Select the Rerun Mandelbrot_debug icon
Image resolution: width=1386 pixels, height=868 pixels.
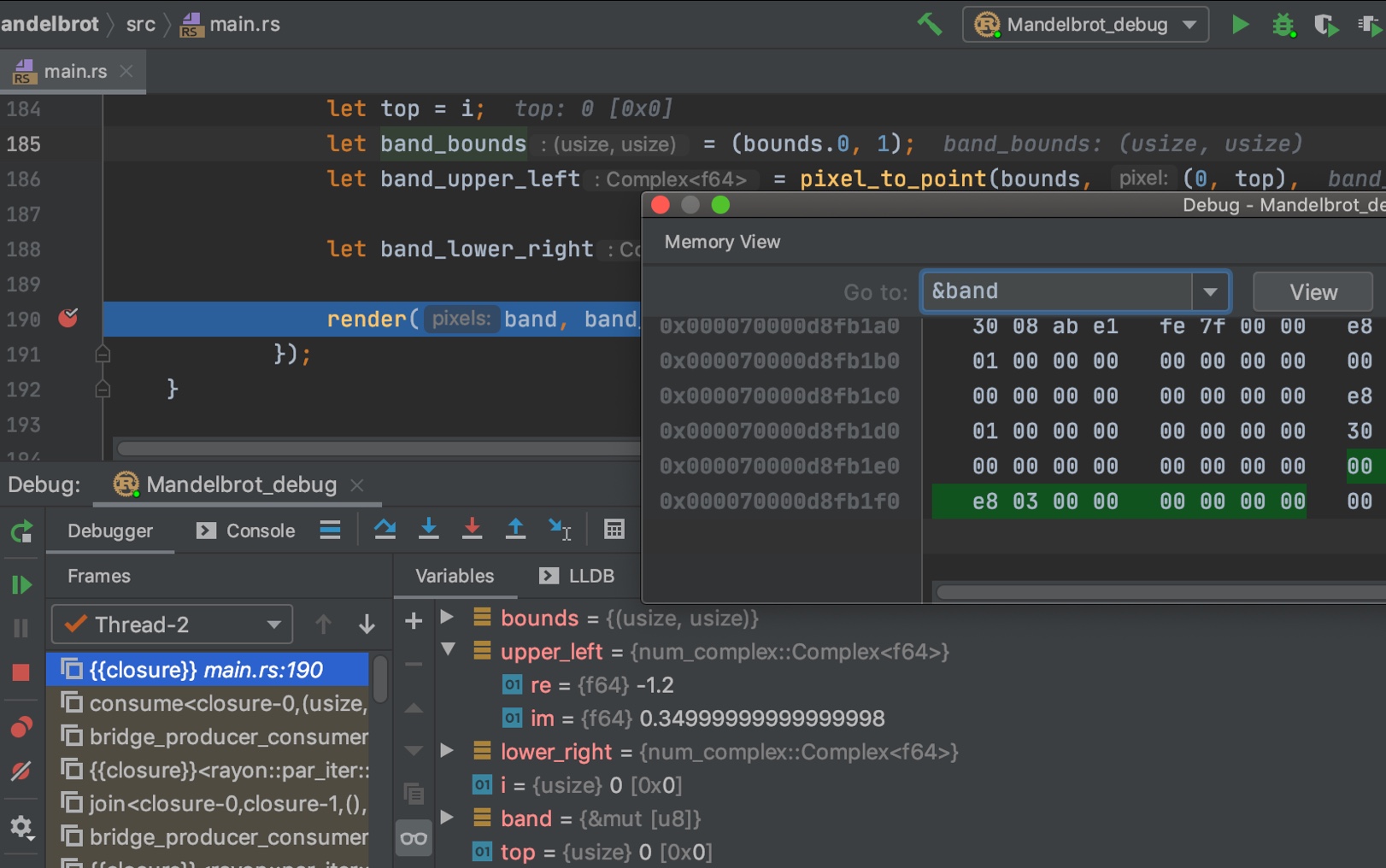click(x=22, y=532)
